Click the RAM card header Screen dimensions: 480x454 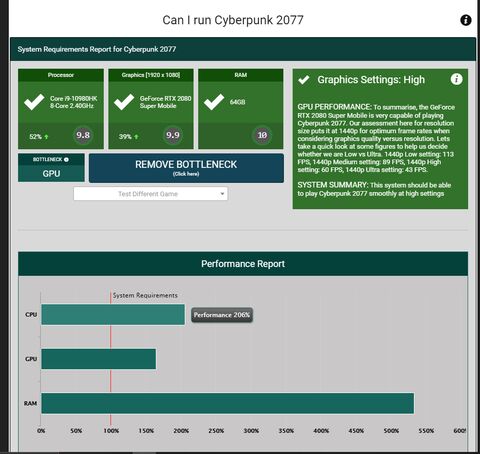[241, 75]
